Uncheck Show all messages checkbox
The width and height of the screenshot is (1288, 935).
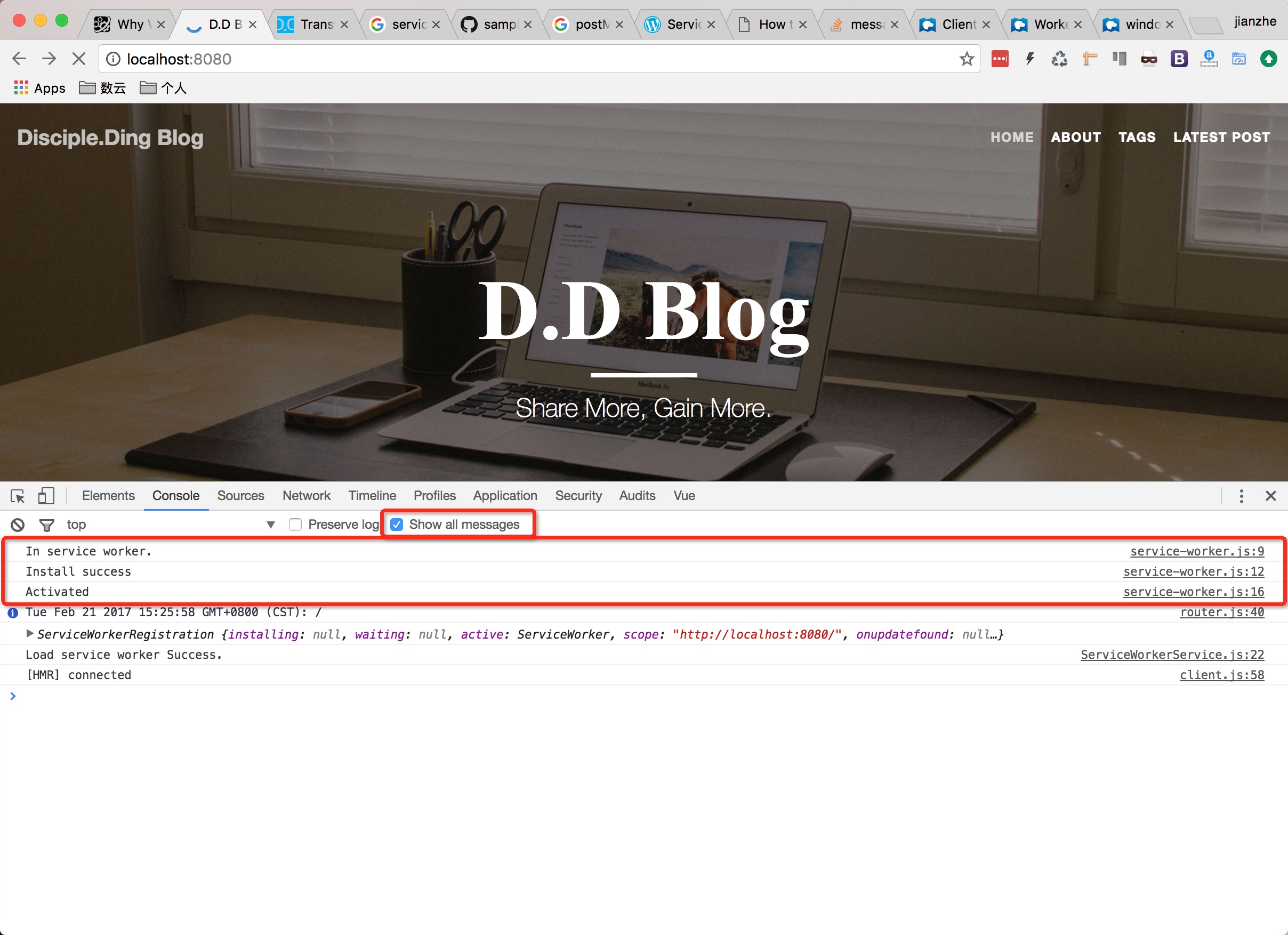click(397, 525)
